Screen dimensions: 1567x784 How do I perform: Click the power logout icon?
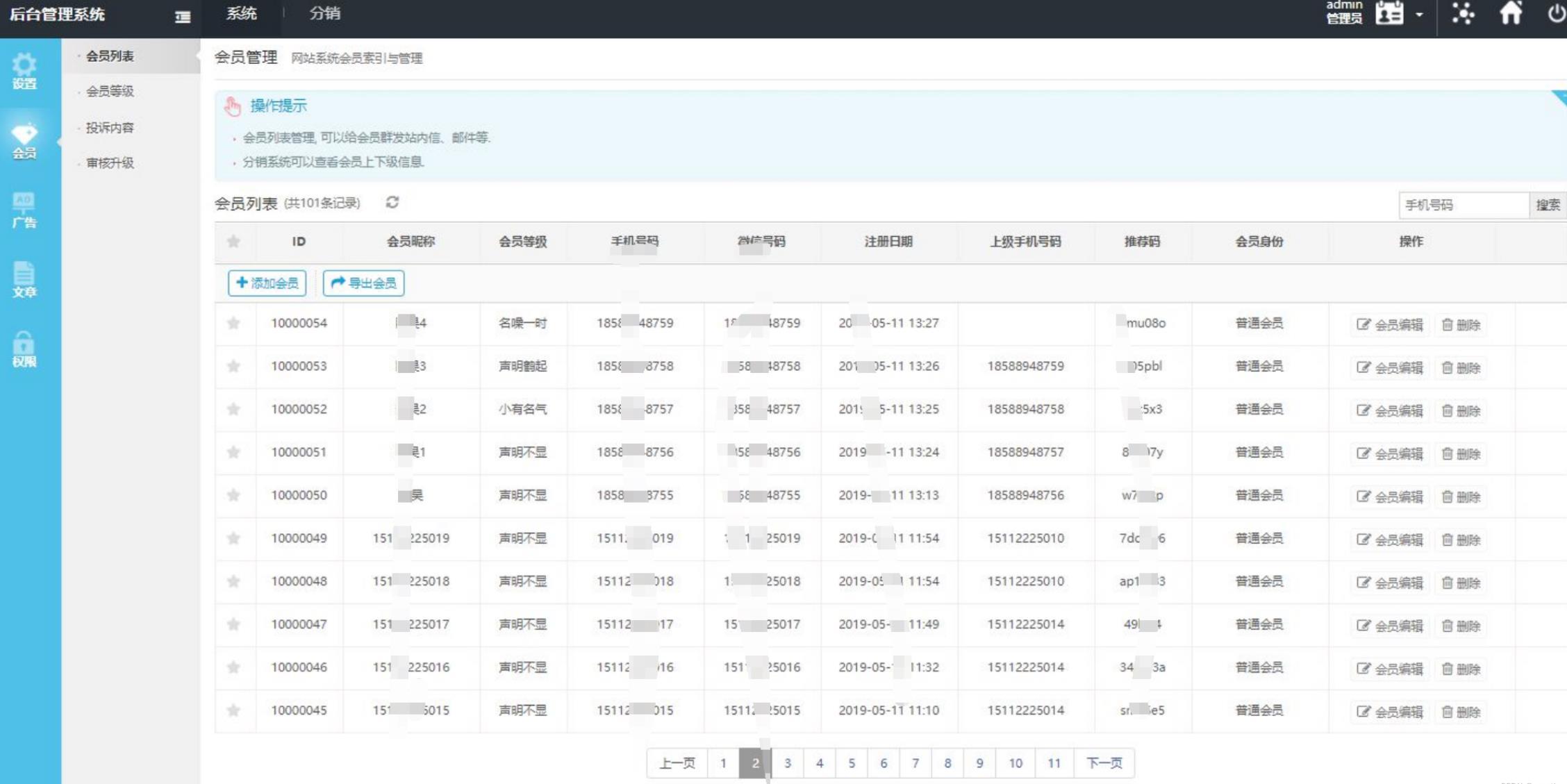coord(1556,14)
